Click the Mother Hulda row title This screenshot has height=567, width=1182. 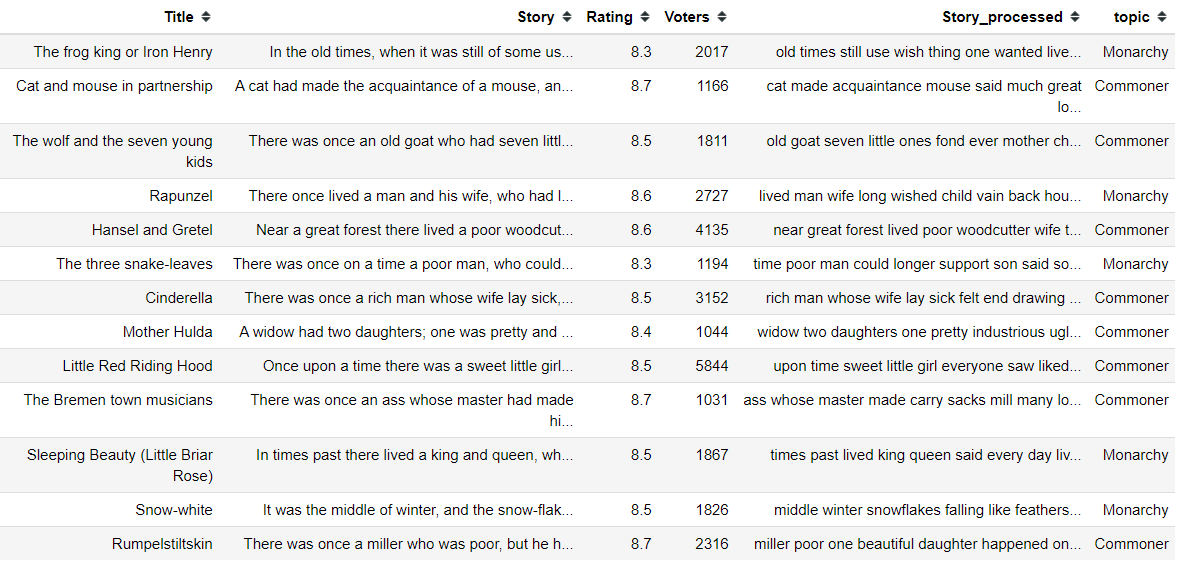pyautogui.click(x=167, y=332)
